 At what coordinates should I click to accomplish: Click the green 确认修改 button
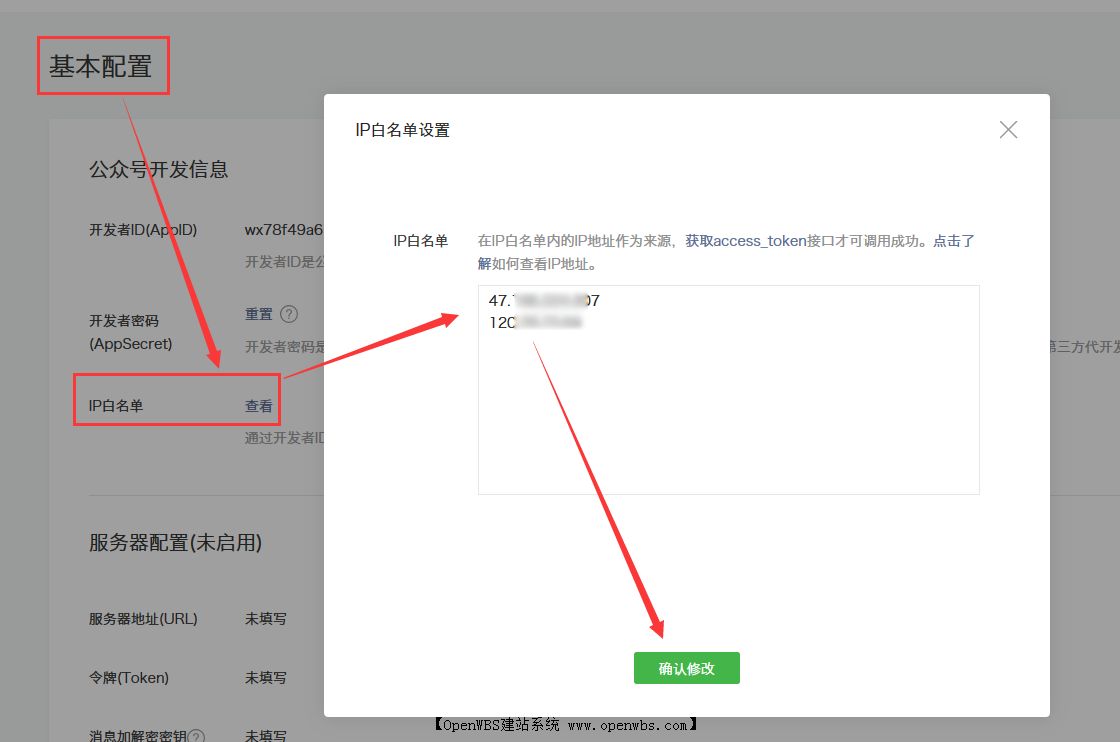point(687,668)
